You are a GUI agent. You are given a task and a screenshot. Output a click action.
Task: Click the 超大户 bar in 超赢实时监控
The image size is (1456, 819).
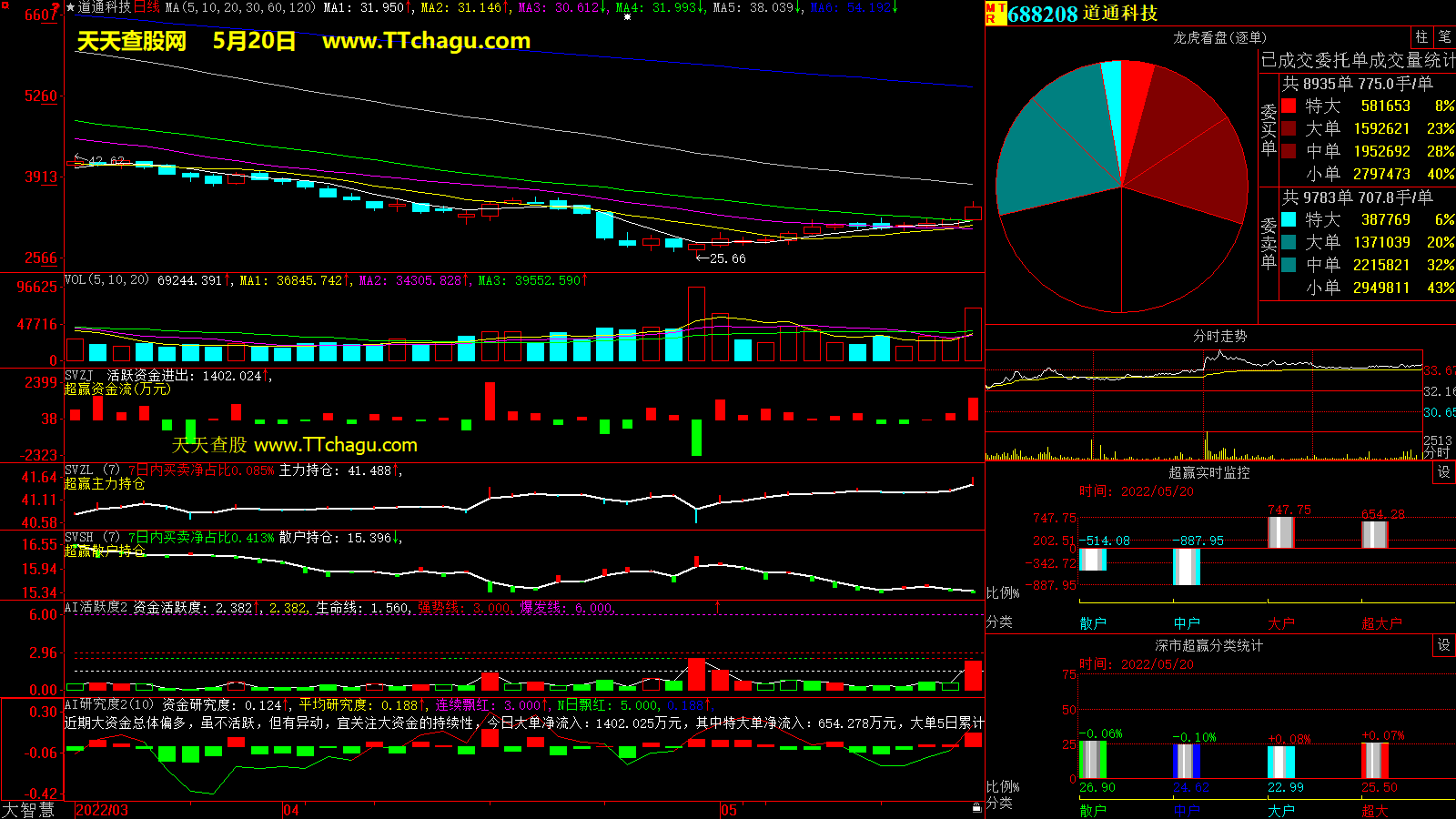tap(1374, 534)
